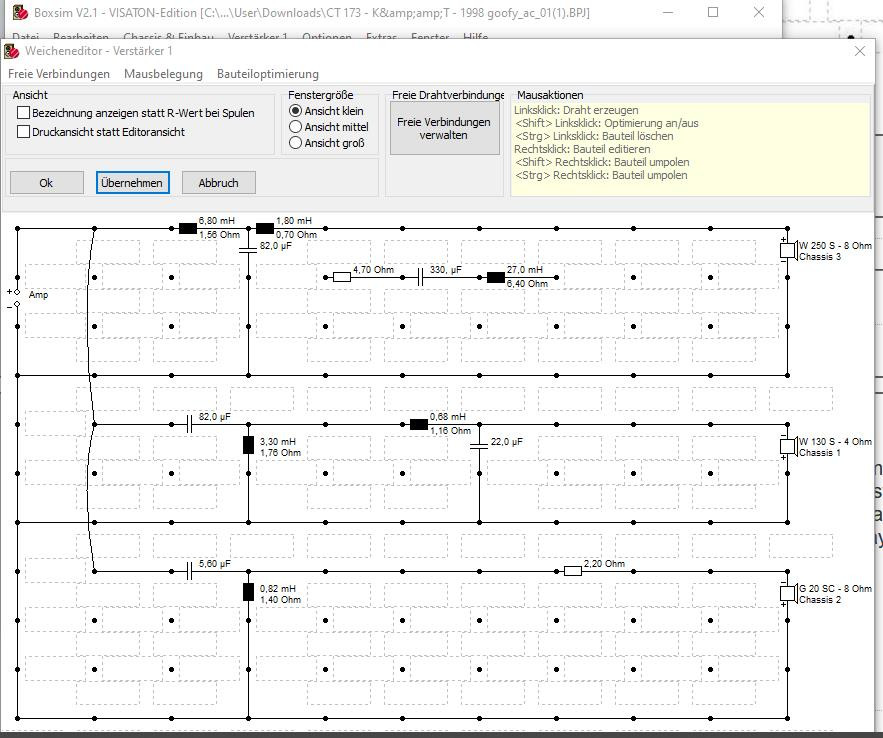This screenshot has width=883, height=738.
Task: Click the 1,40 Ohm value label
Action: pyautogui.click(x=280, y=600)
